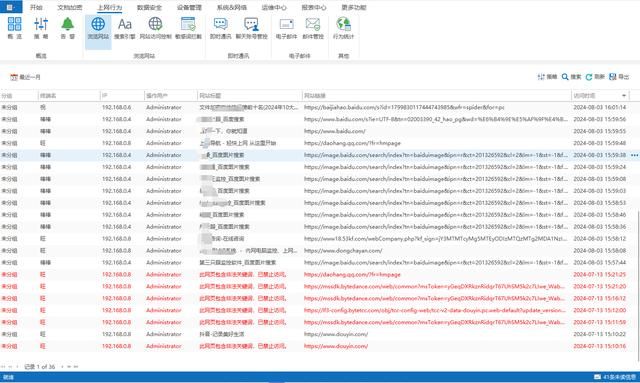The image size is (640, 383).
Task: Open the 报表中心 ribbon tab
Action: [313, 7]
